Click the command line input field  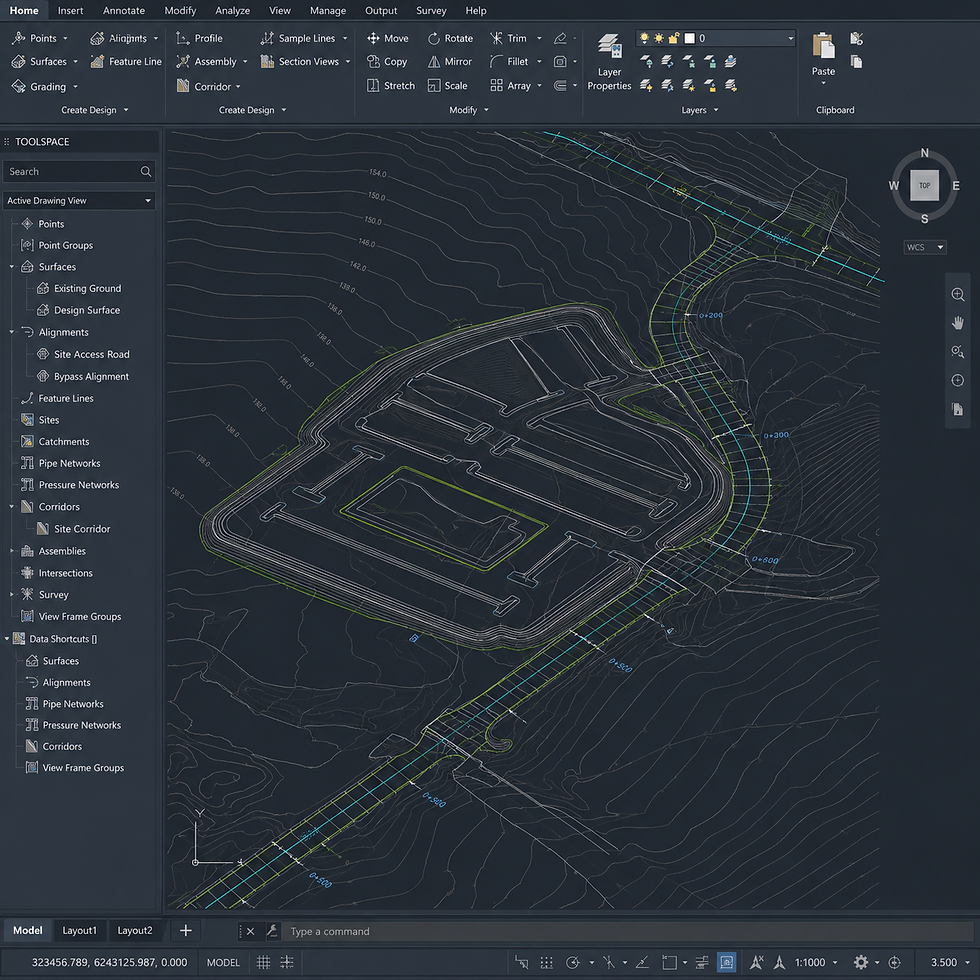(628, 931)
